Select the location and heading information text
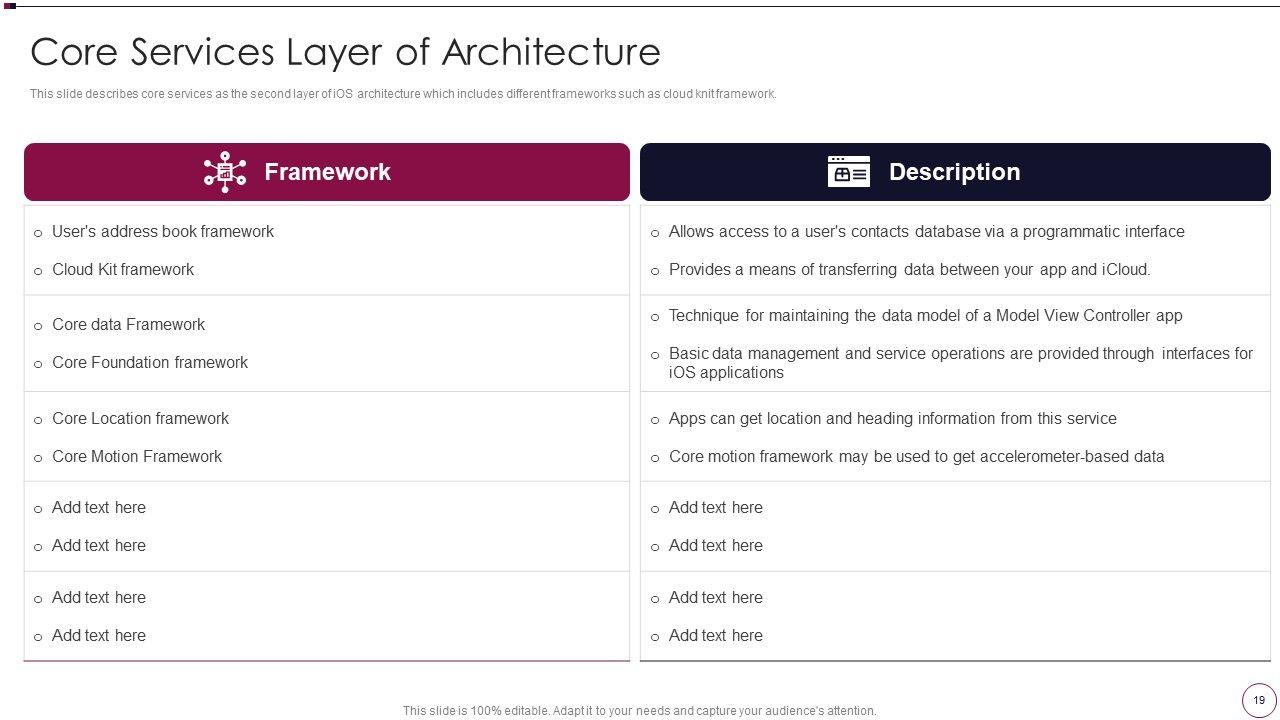1280x720 pixels. click(892, 419)
